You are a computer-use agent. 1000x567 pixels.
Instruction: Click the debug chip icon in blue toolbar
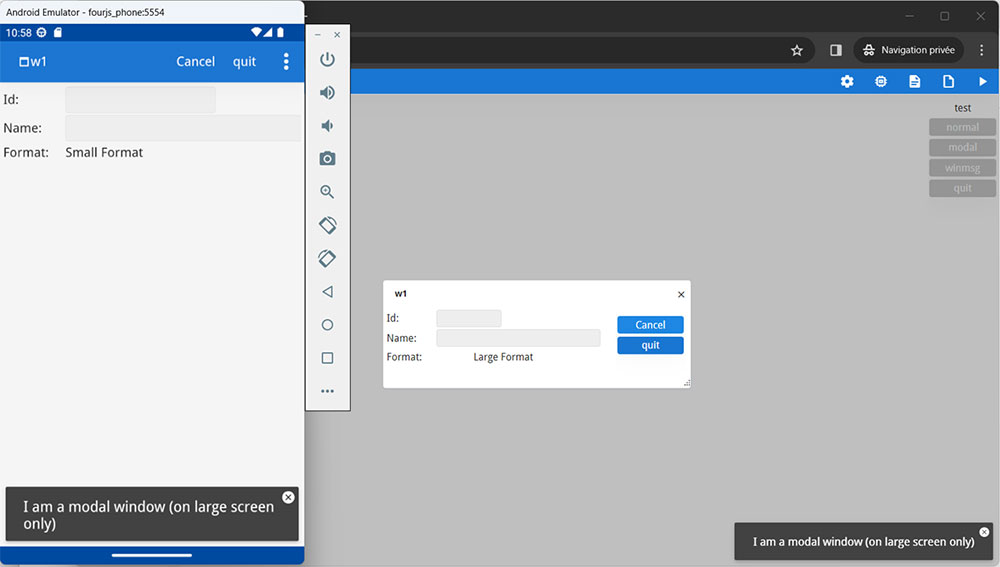point(881,81)
